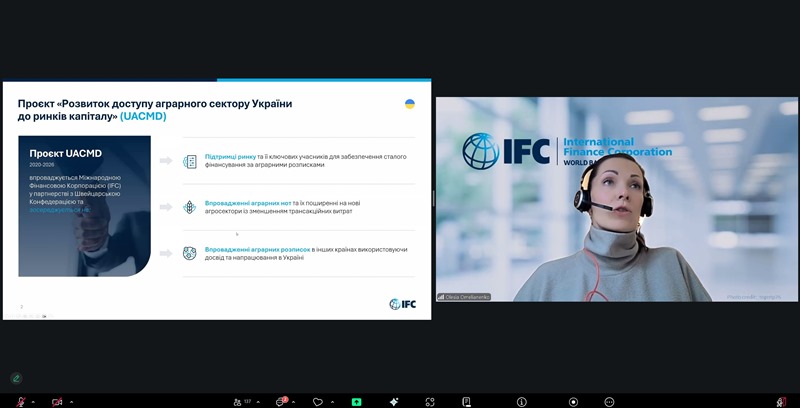Viewport: 800px width, 408px height.
Task: Click the record button in toolbar
Action: tap(573, 402)
